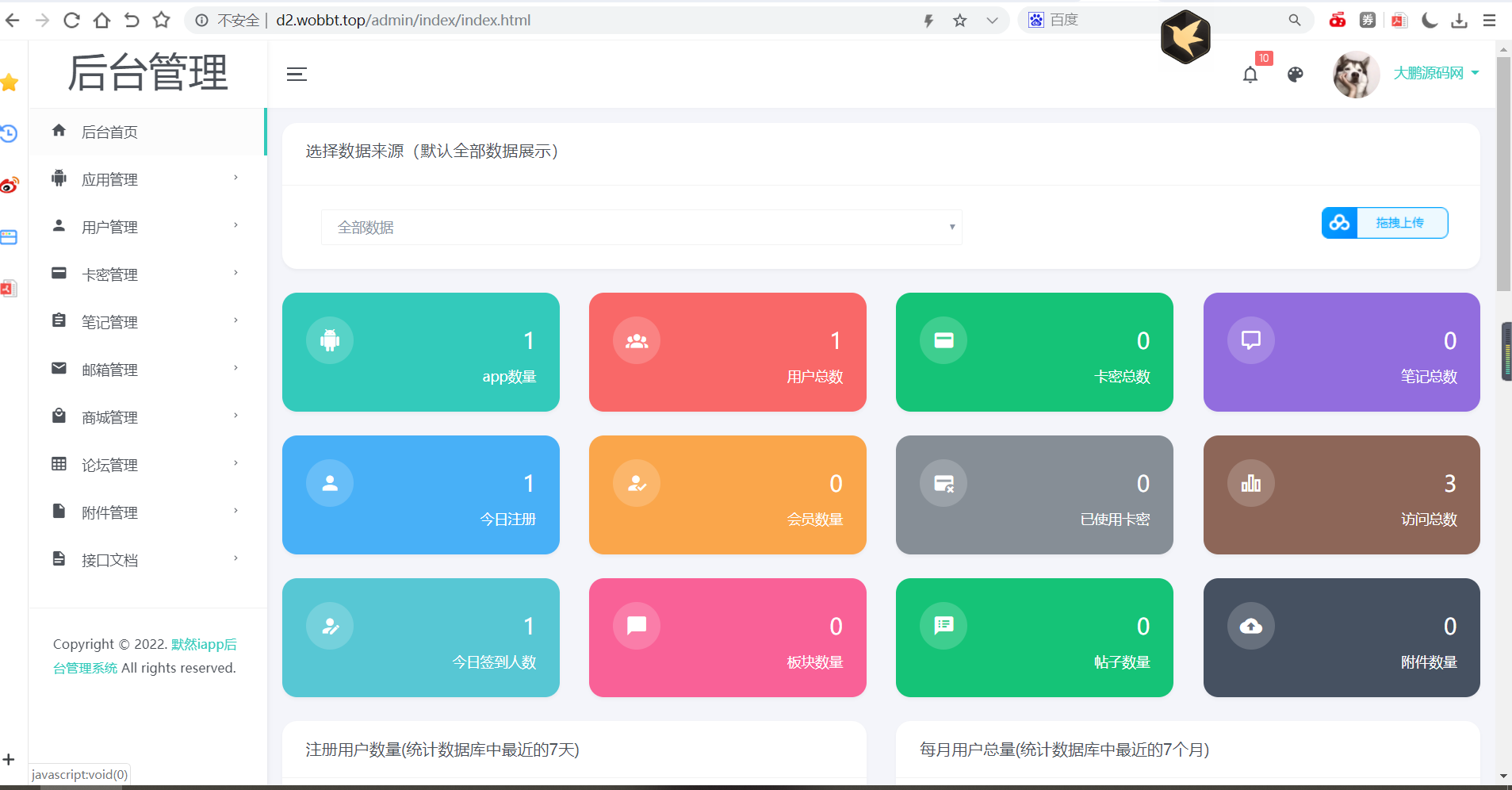Enable dark mode via the moon icon
Viewport: 1512px width, 790px height.
(1430, 20)
